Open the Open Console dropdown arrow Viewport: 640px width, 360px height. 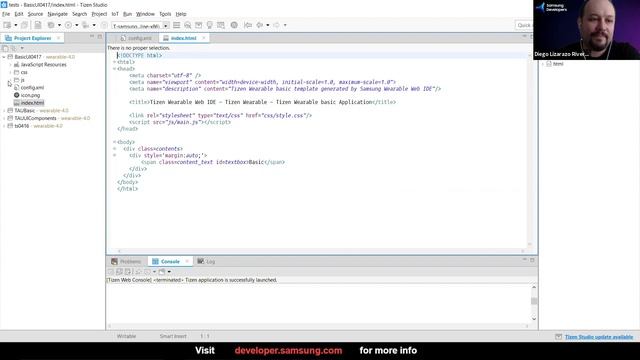pyautogui.click(x=169, y=272)
